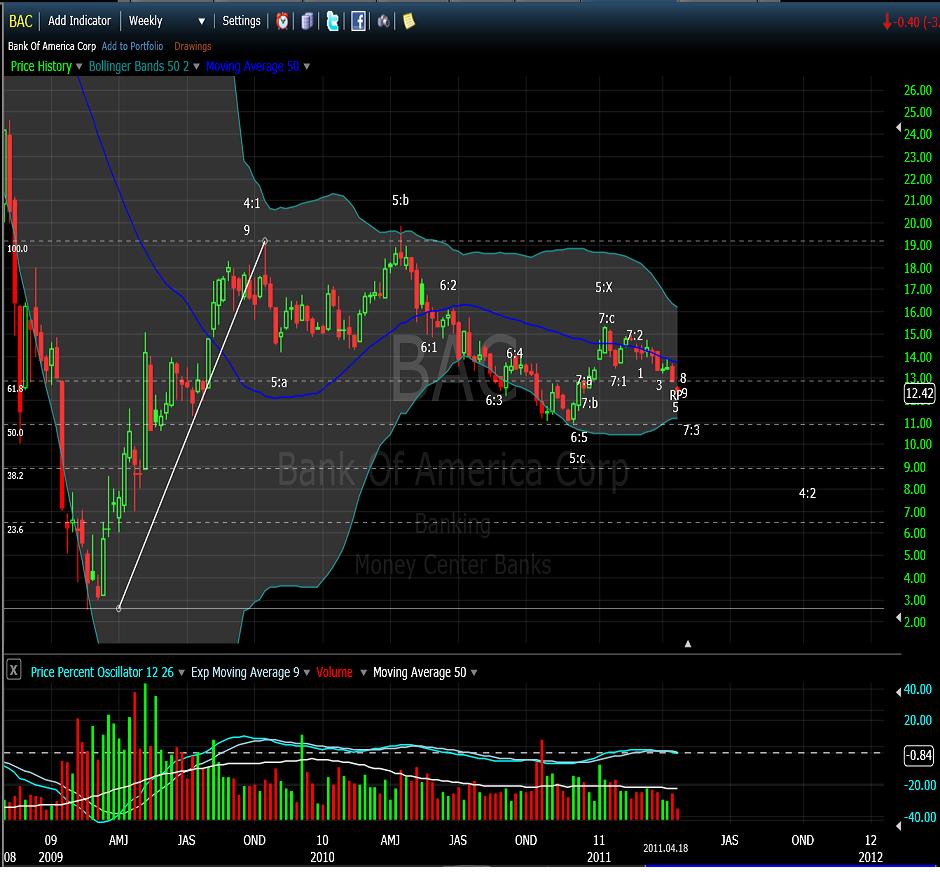Click the 38.2 Fibonacci level label
940x872 pixels.
(x=16, y=476)
